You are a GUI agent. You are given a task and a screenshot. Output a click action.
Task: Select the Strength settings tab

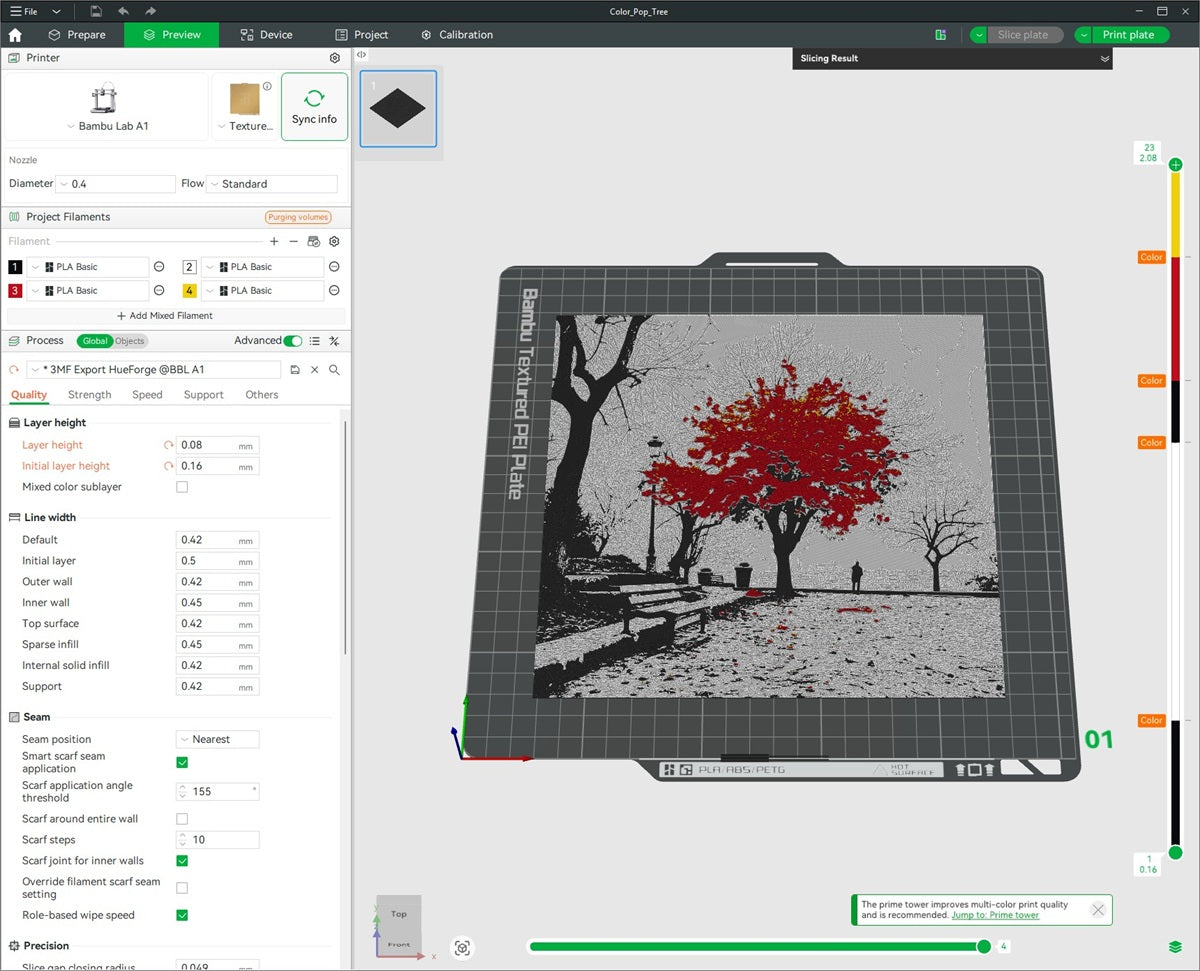point(90,395)
